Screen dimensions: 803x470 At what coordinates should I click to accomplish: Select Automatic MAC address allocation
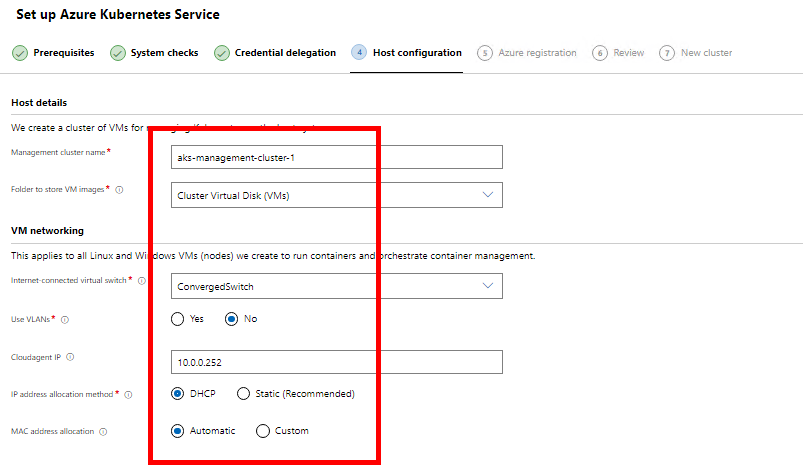tap(177, 431)
